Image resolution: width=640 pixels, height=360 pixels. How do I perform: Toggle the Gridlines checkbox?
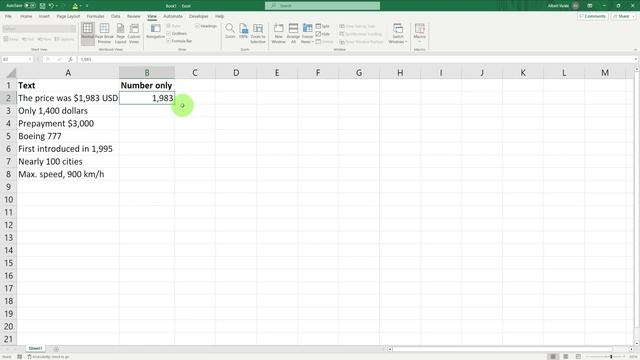[176, 33]
